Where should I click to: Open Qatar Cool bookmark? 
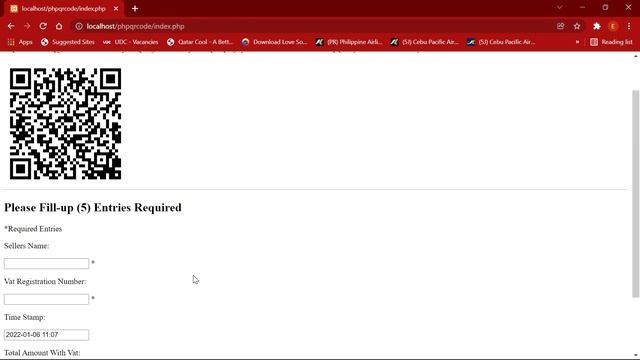point(200,42)
